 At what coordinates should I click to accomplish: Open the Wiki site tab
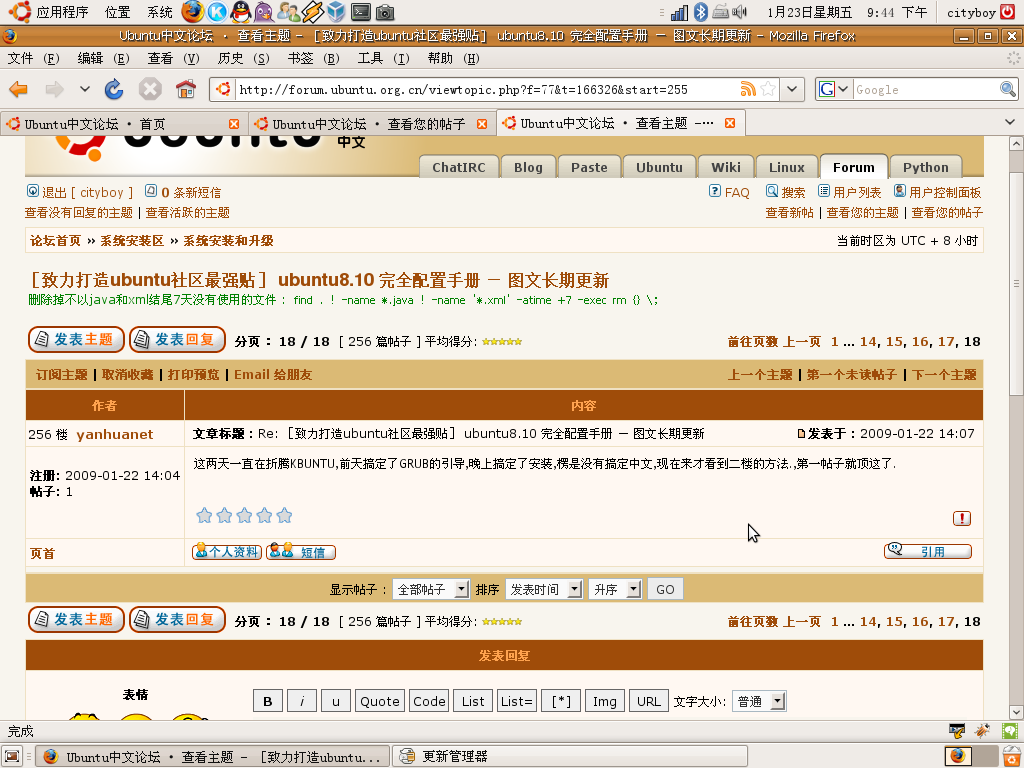[726, 167]
